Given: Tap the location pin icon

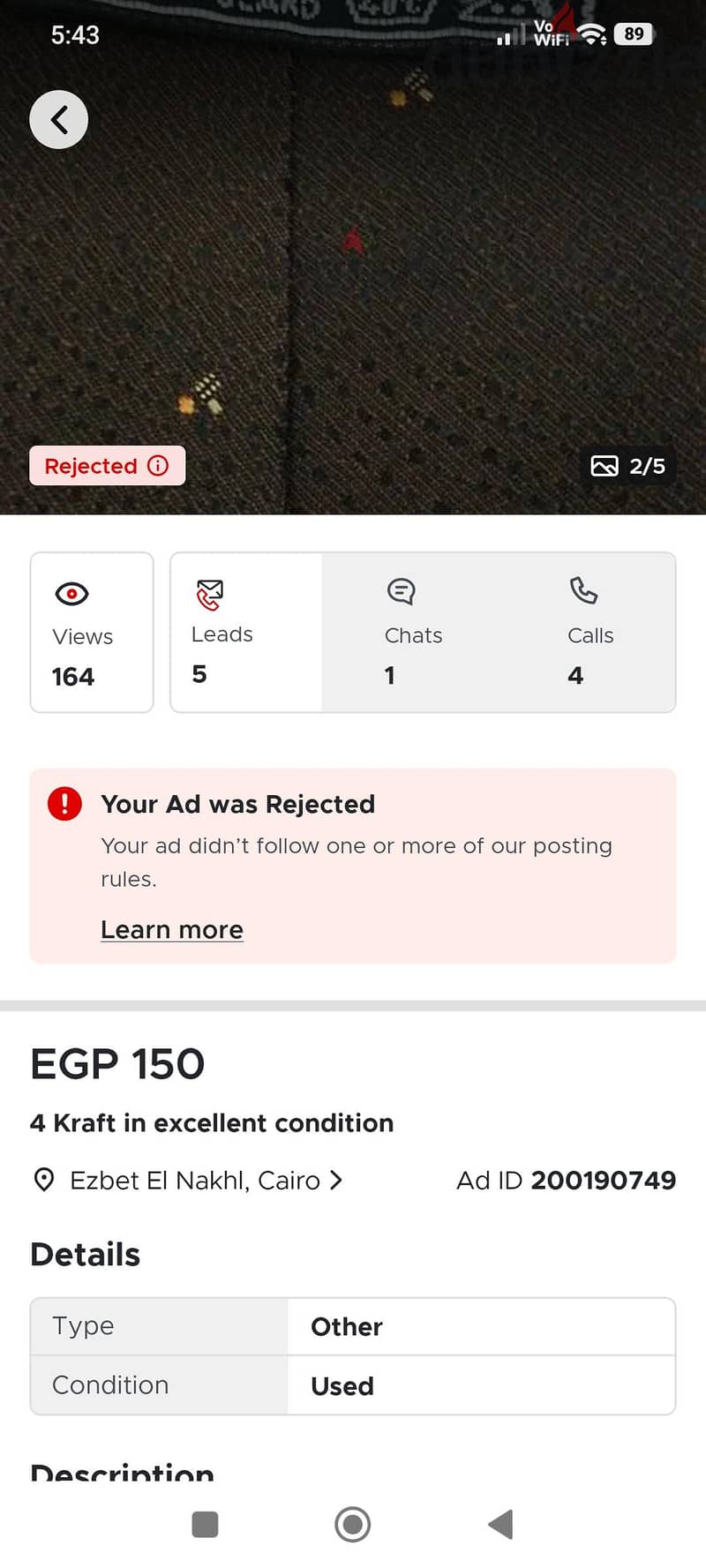Looking at the screenshot, I should point(43,1180).
